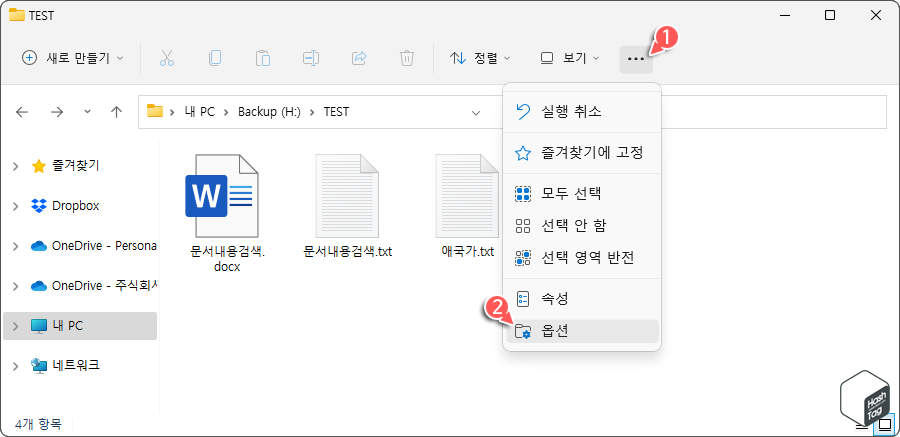Select the 애국가.txt file
The width and height of the screenshot is (900, 437).
(x=467, y=206)
